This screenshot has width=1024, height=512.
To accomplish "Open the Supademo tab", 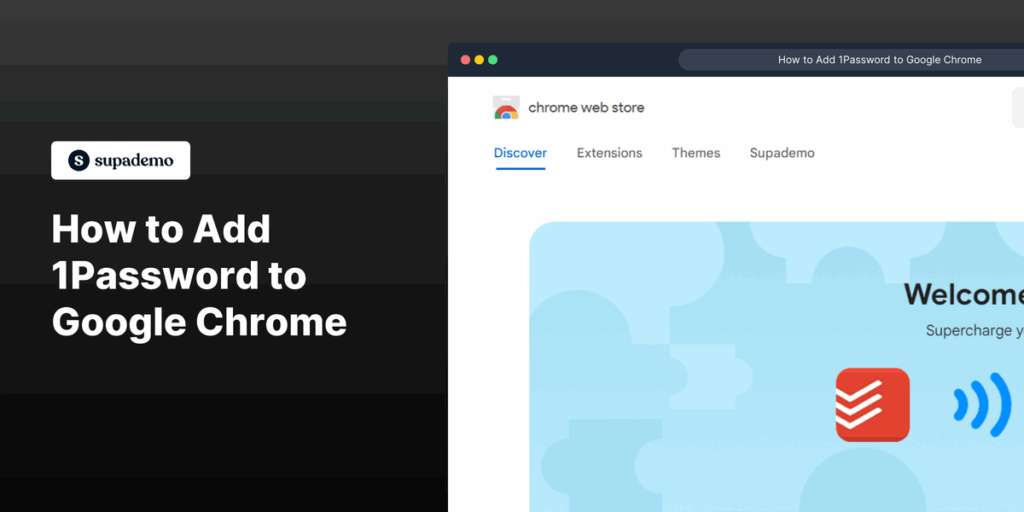I will (x=782, y=153).
